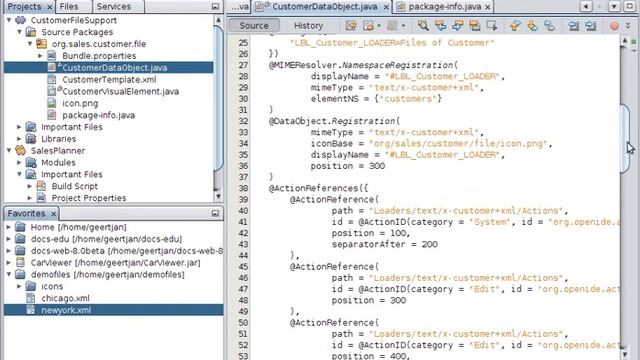Click Previous Bookmark icon
The image size is (640, 360).
(x=515, y=26)
